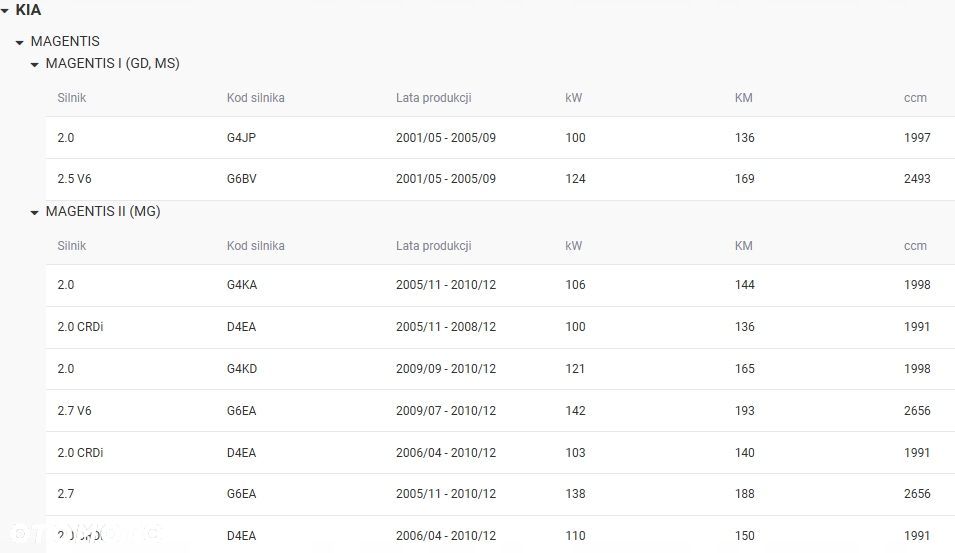
Task: Collapse the MAGENTIS arrow
Action: (19, 43)
